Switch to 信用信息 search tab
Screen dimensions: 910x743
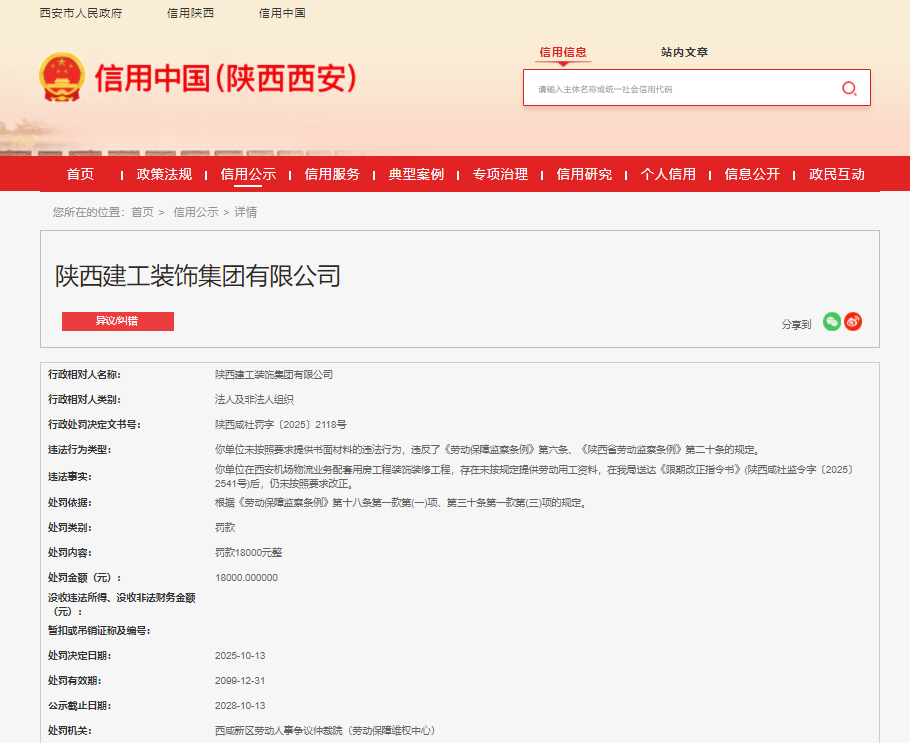click(x=563, y=52)
